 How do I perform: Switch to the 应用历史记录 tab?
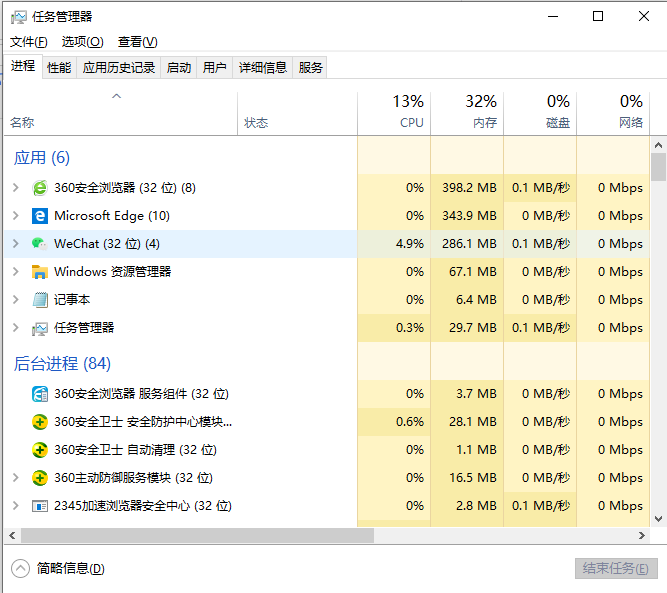pos(119,68)
